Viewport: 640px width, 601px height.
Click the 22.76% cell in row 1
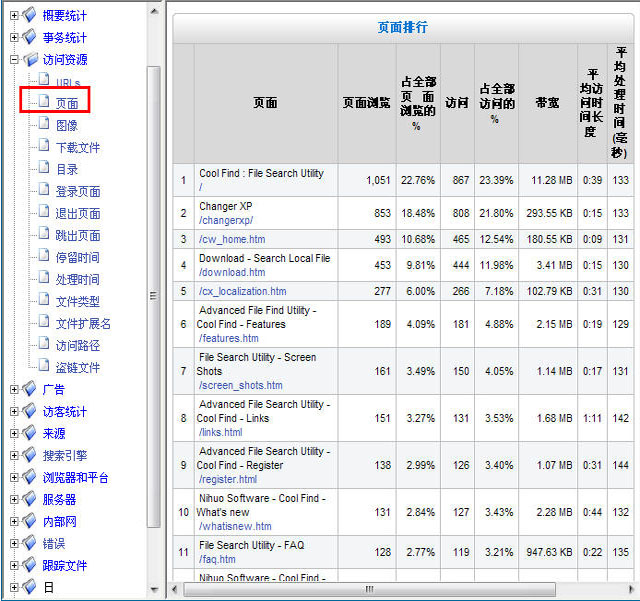tap(418, 180)
